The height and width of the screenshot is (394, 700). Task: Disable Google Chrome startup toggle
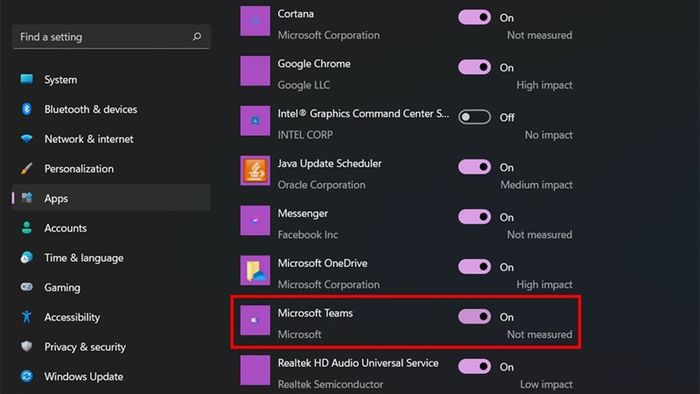point(474,67)
